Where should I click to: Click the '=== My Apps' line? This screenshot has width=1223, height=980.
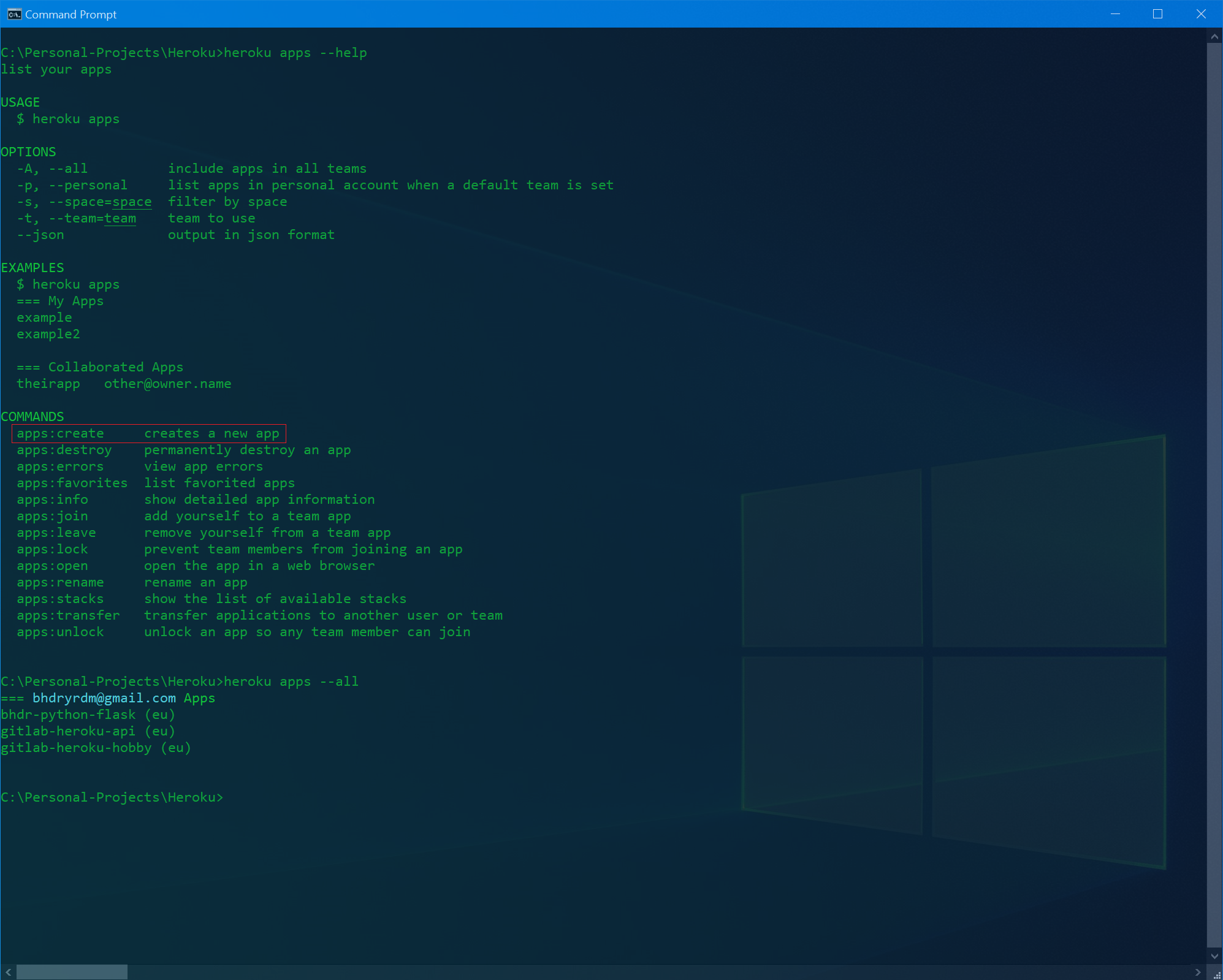click(x=60, y=301)
